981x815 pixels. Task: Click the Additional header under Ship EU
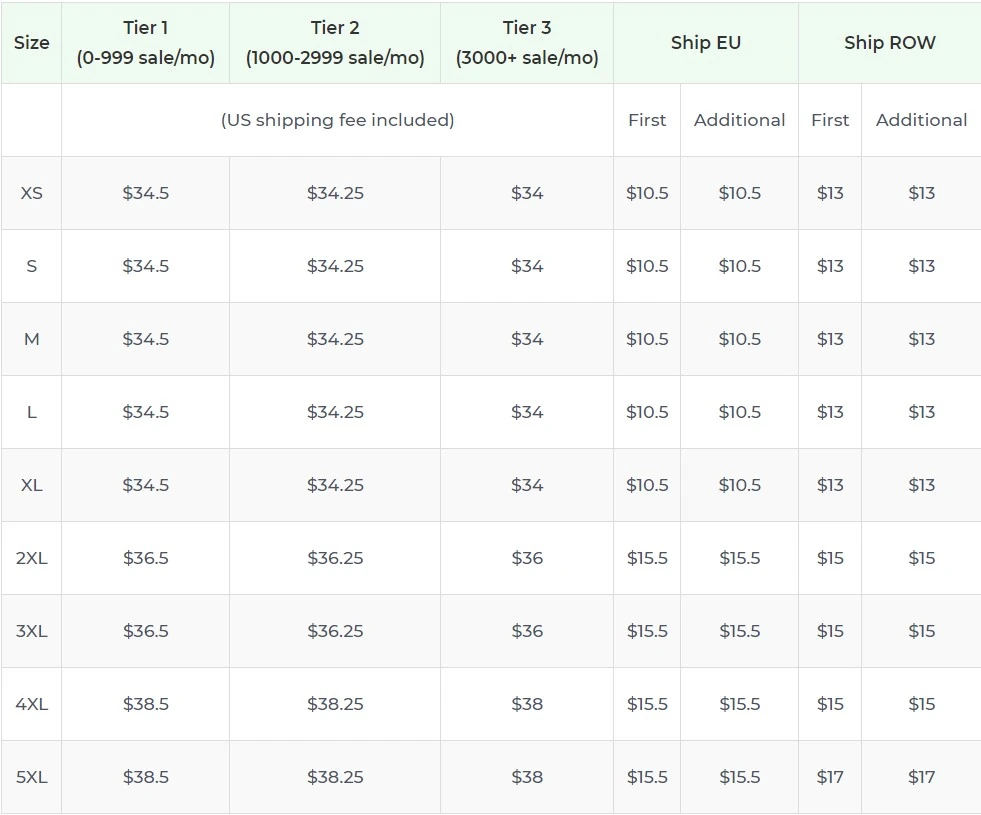[x=739, y=120]
